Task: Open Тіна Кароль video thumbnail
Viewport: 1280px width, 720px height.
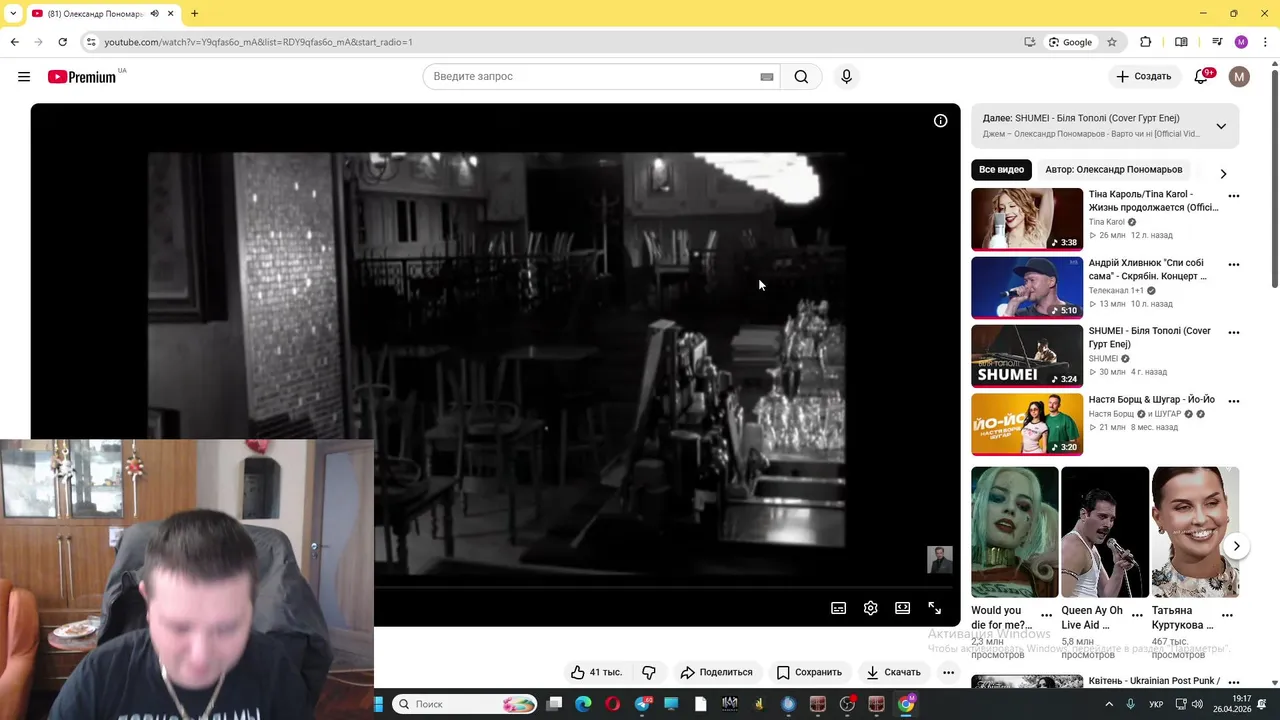Action: [x=1027, y=219]
